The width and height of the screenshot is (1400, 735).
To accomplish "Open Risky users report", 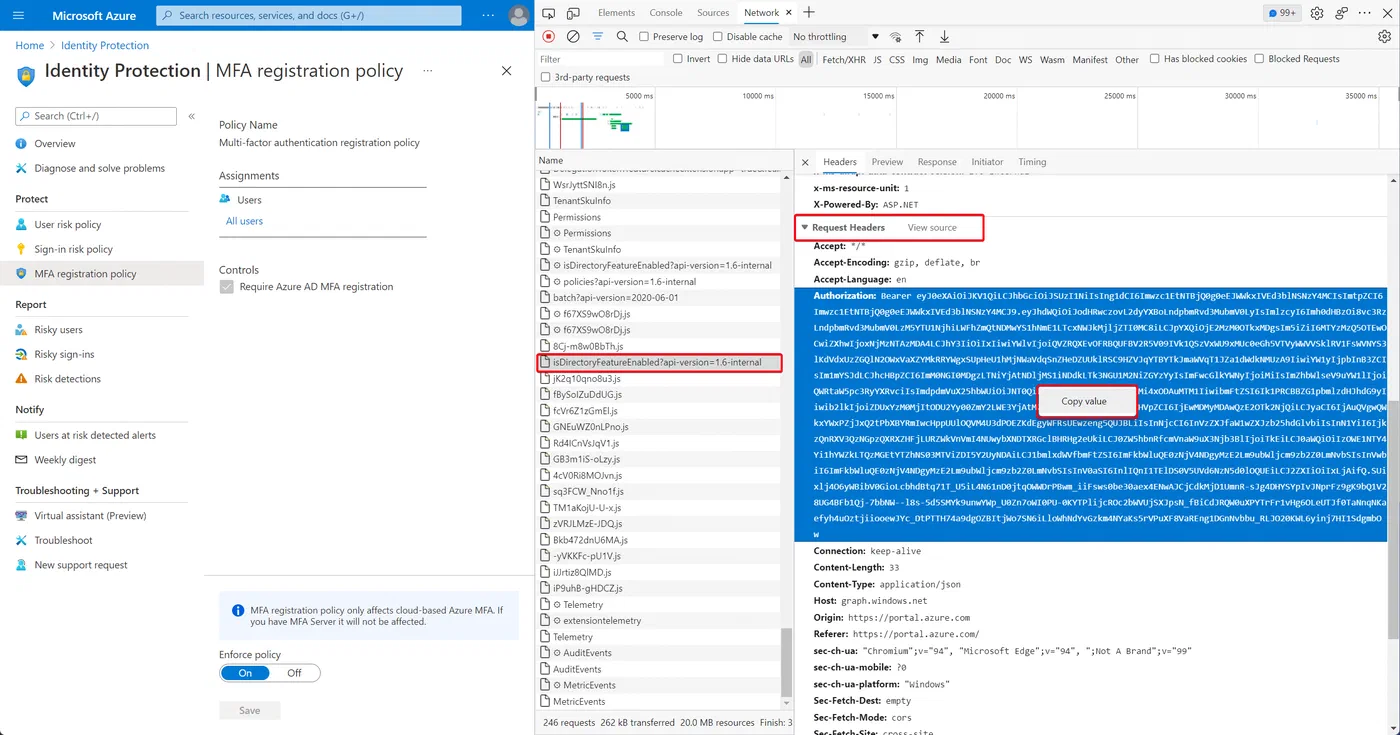I will click(x=58, y=330).
